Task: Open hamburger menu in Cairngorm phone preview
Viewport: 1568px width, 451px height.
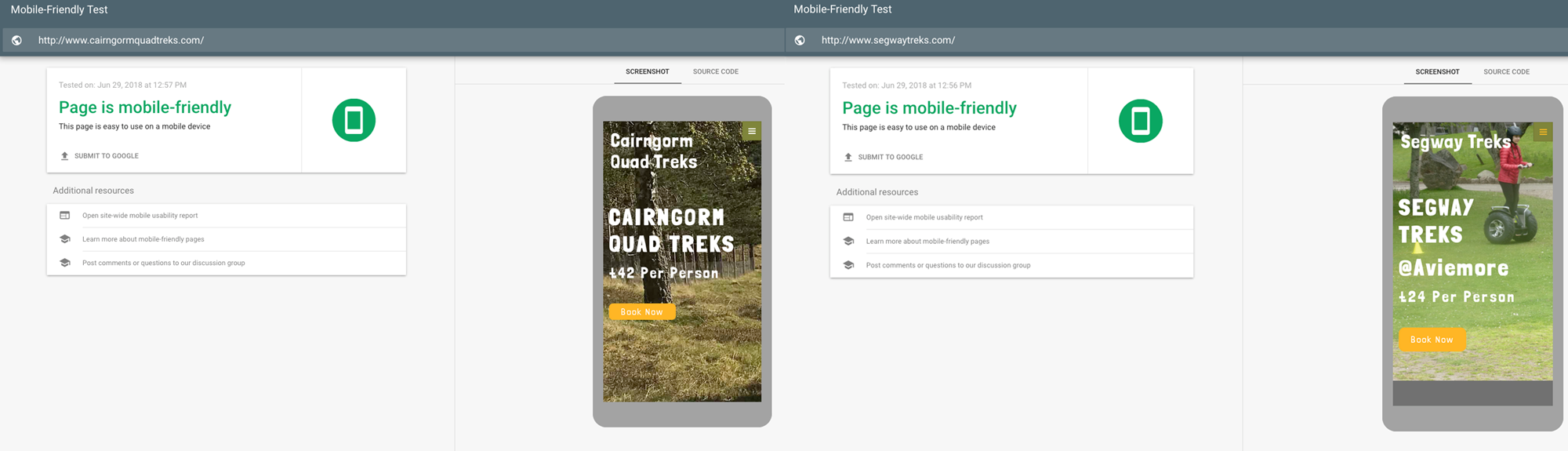Action: [752, 131]
